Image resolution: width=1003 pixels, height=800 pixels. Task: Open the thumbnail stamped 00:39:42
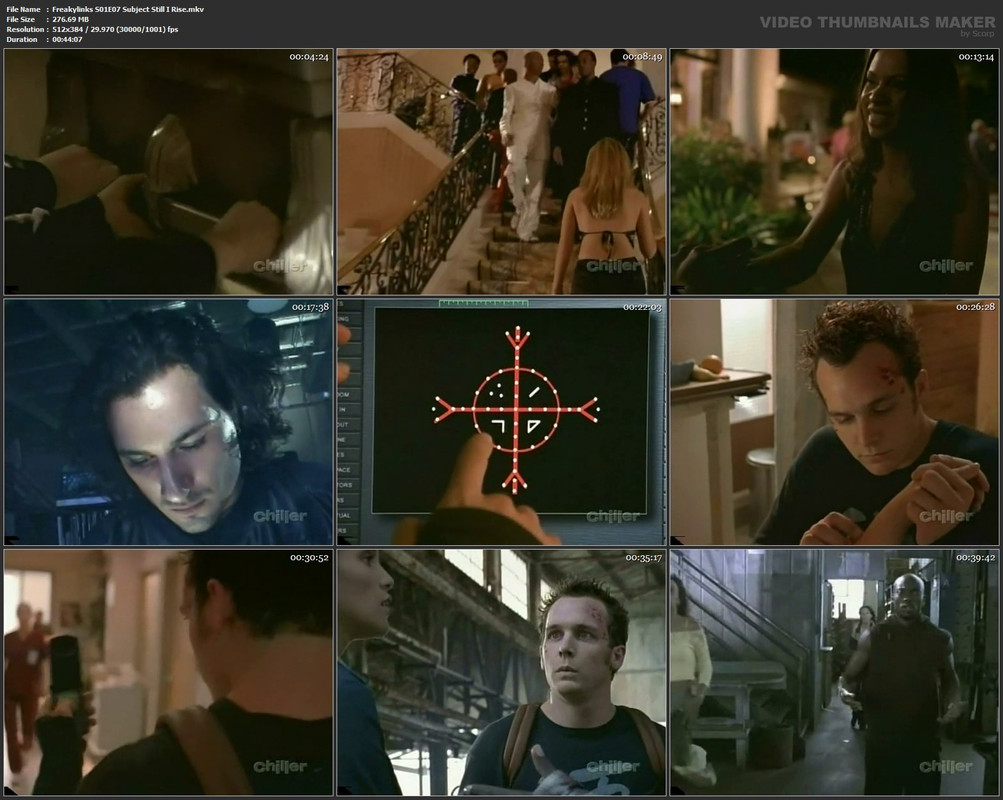pos(834,673)
